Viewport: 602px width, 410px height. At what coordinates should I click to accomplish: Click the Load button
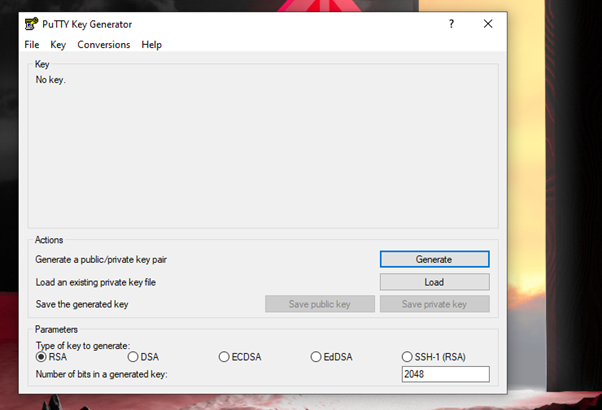(435, 282)
